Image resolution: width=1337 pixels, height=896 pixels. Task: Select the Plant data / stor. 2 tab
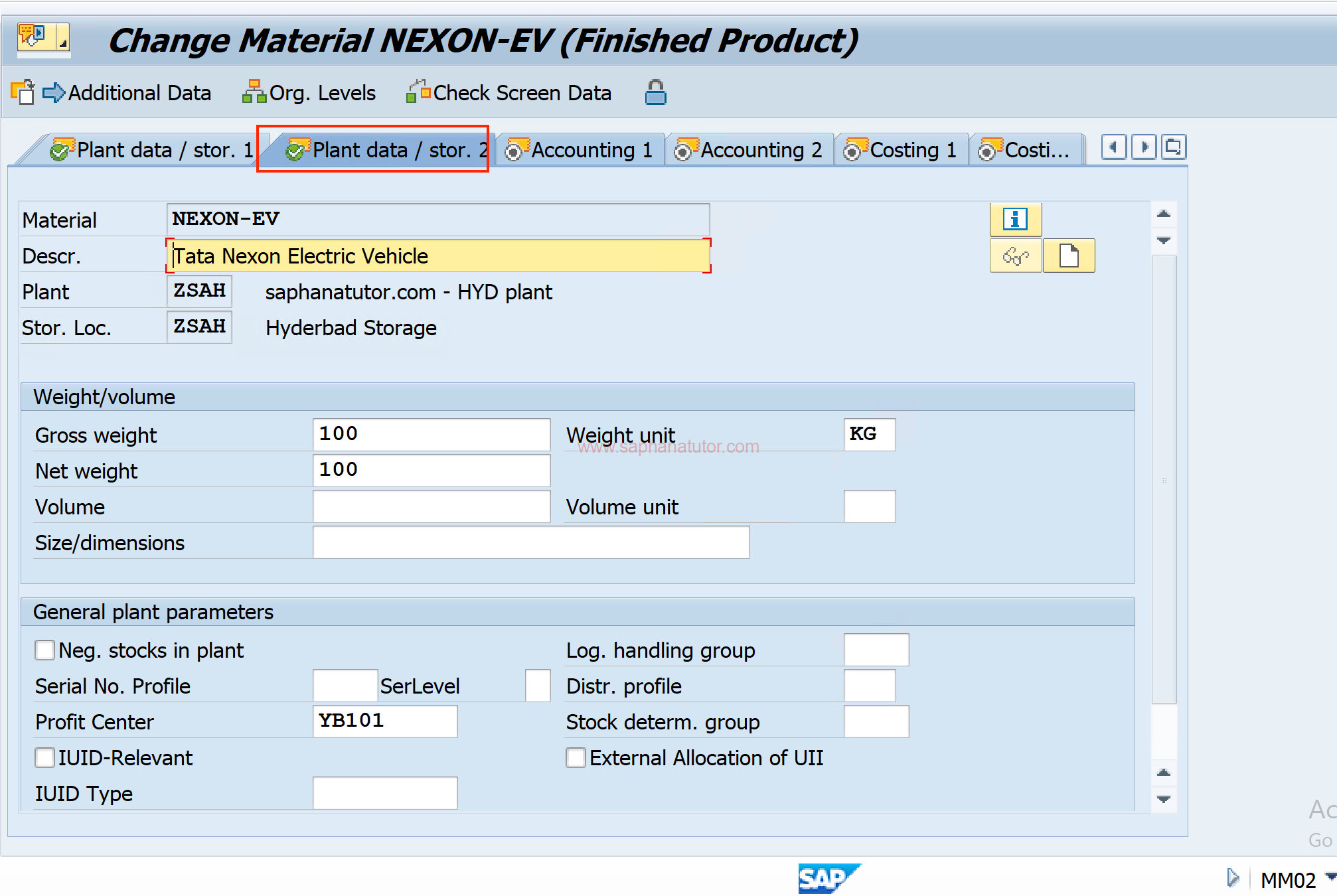(x=387, y=150)
